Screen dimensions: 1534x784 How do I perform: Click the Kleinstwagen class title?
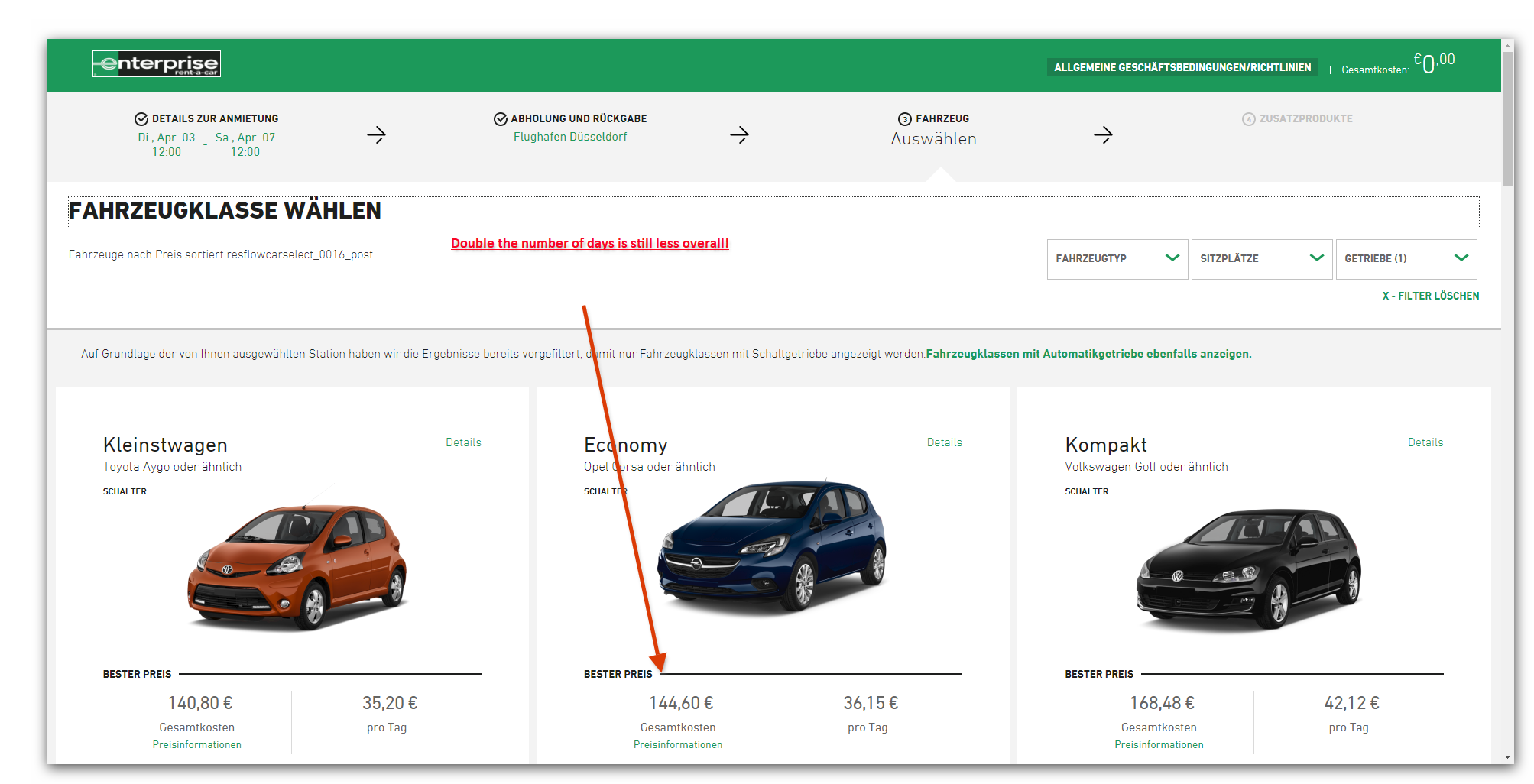[x=165, y=445]
